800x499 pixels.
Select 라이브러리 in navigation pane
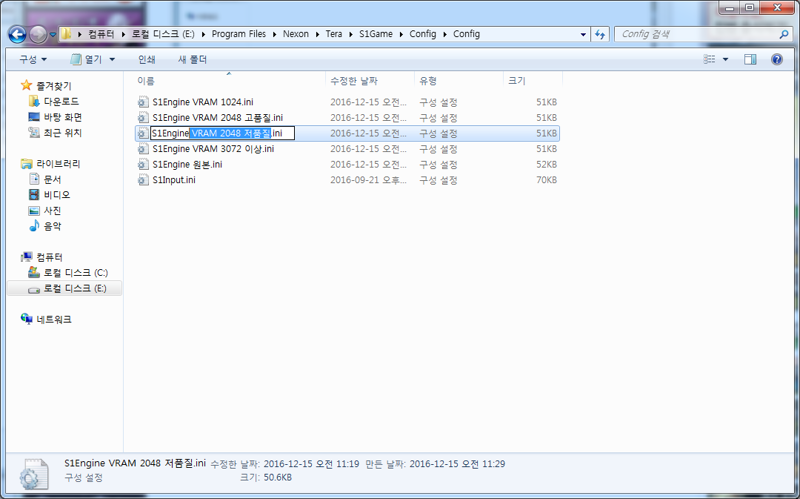[x=58, y=164]
